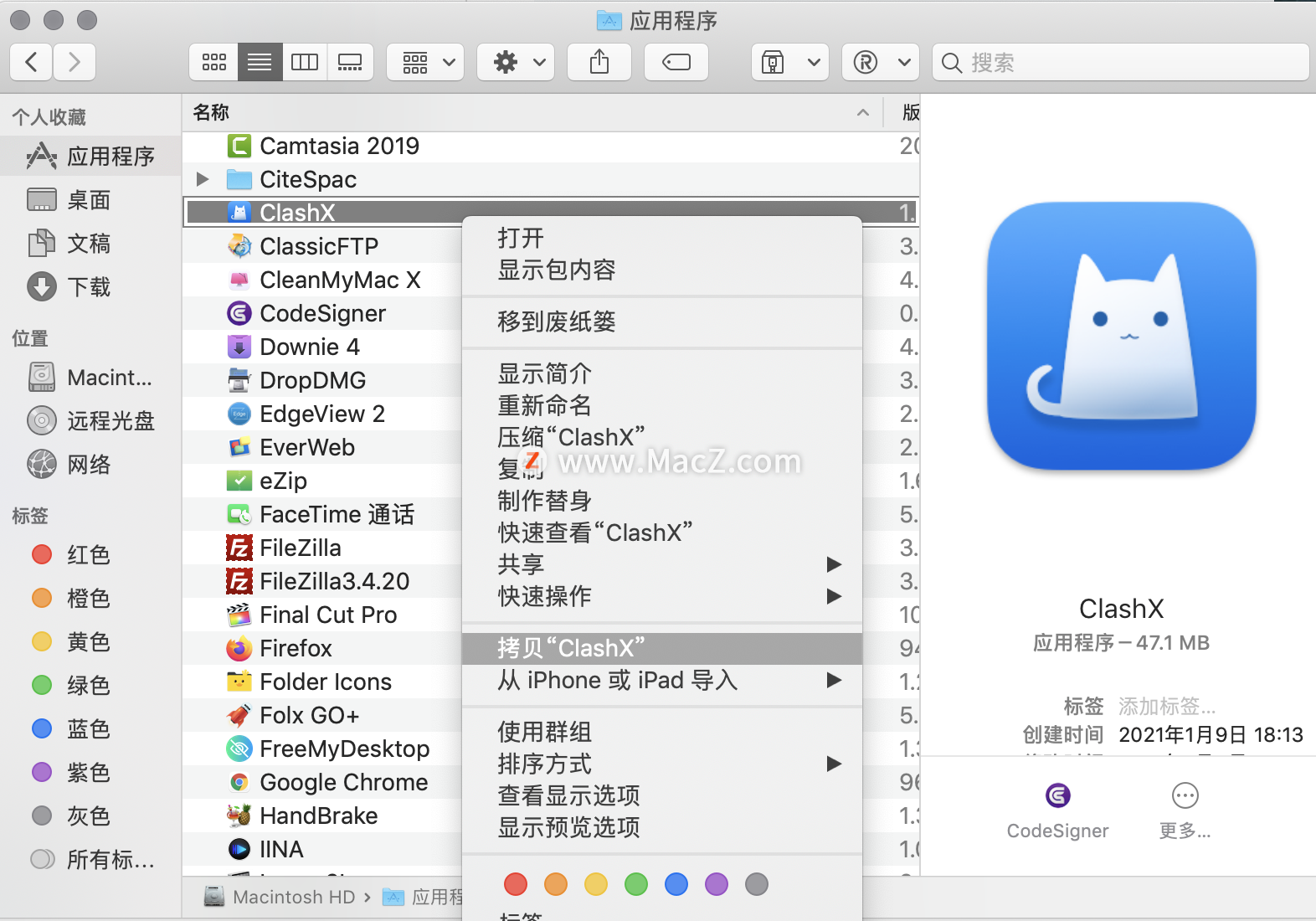This screenshot has height=921, width=1316.
Task: Filter by the 橙色 sidebar tag
Action: (90, 599)
